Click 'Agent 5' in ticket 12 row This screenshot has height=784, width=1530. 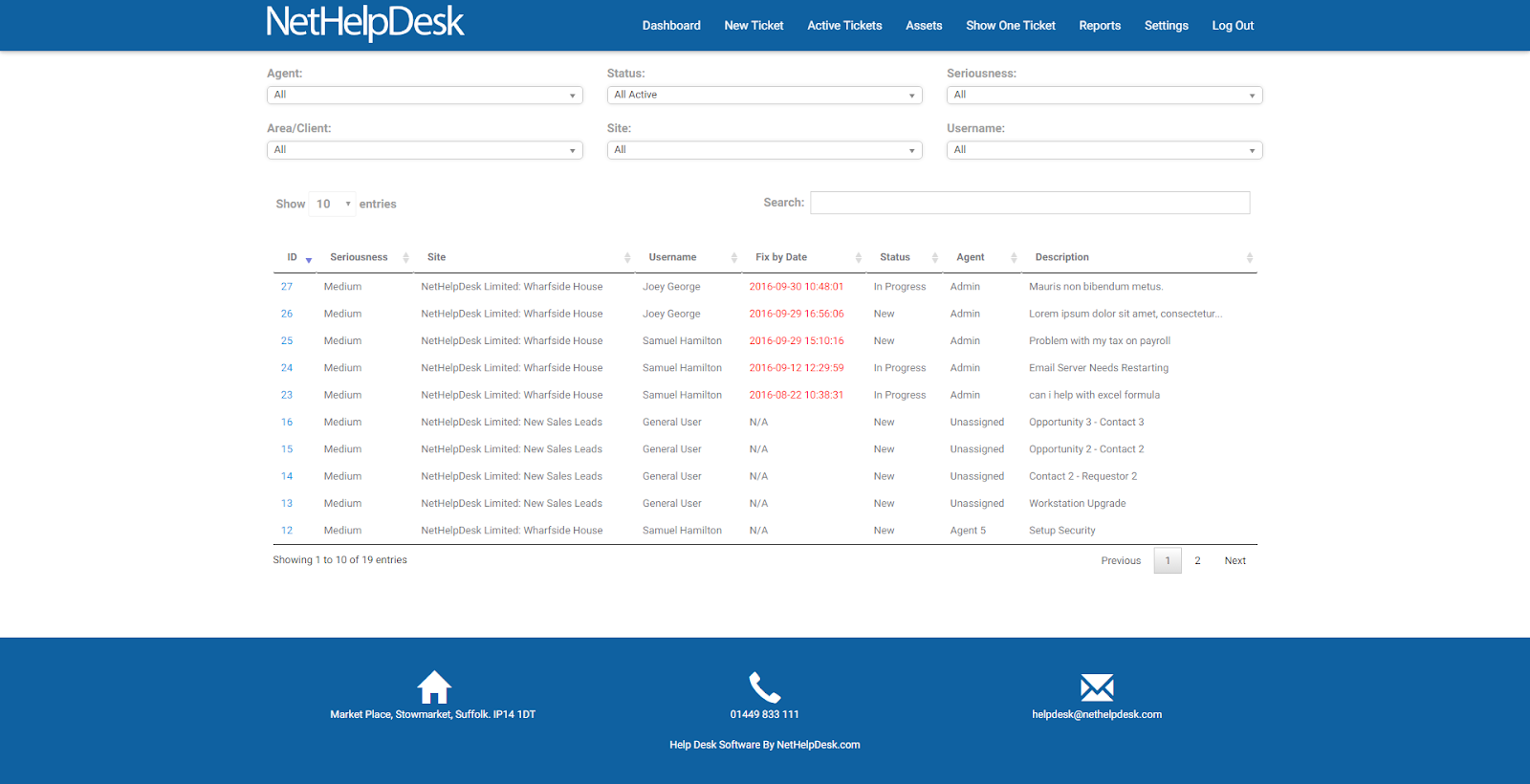pos(968,531)
